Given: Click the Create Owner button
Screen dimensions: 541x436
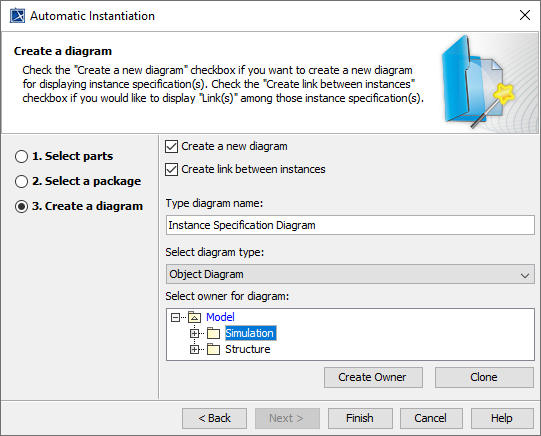Looking at the screenshot, I should pos(373,377).
